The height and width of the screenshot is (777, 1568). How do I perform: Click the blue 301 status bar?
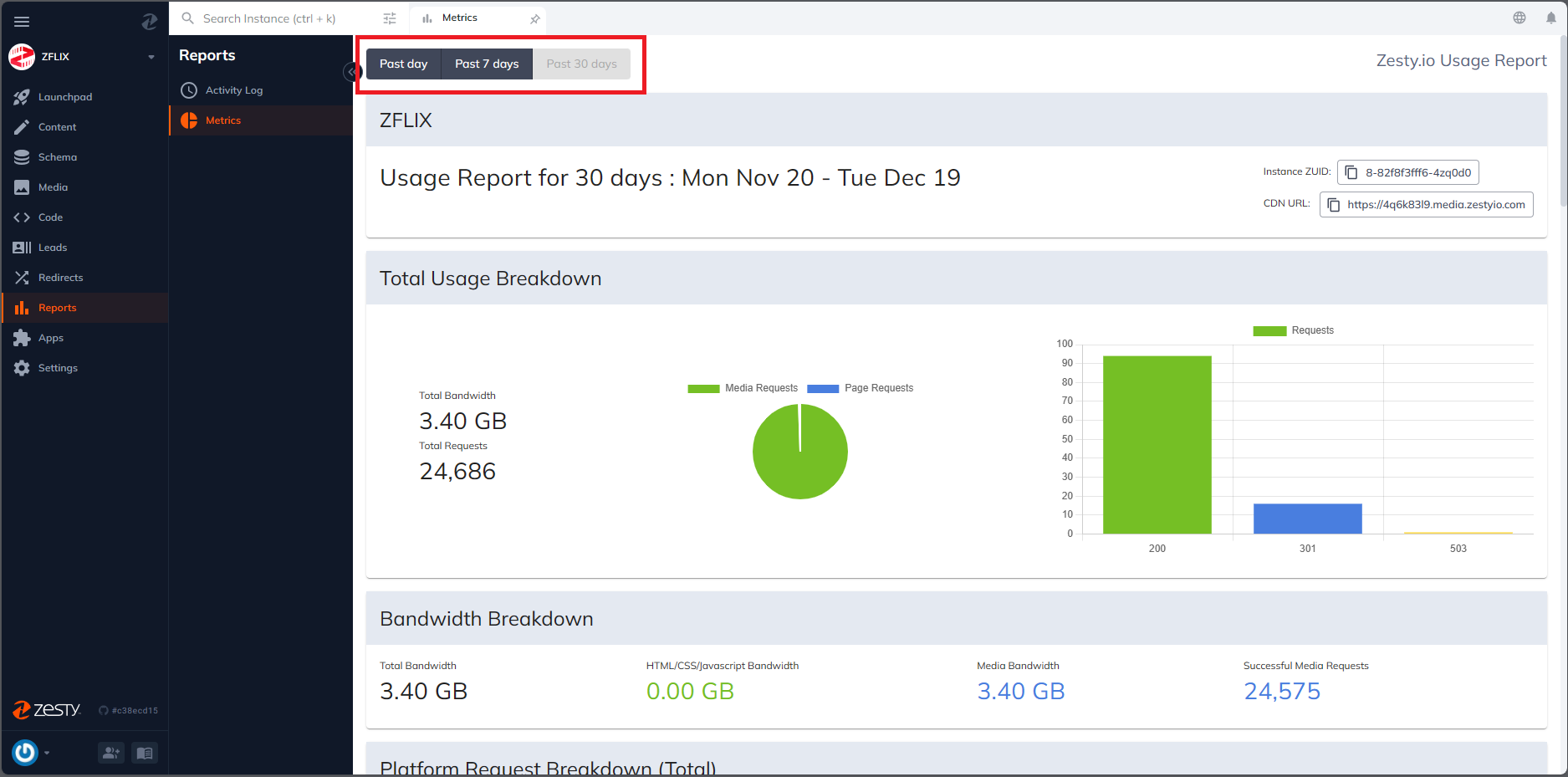[x=1308, y=519]
